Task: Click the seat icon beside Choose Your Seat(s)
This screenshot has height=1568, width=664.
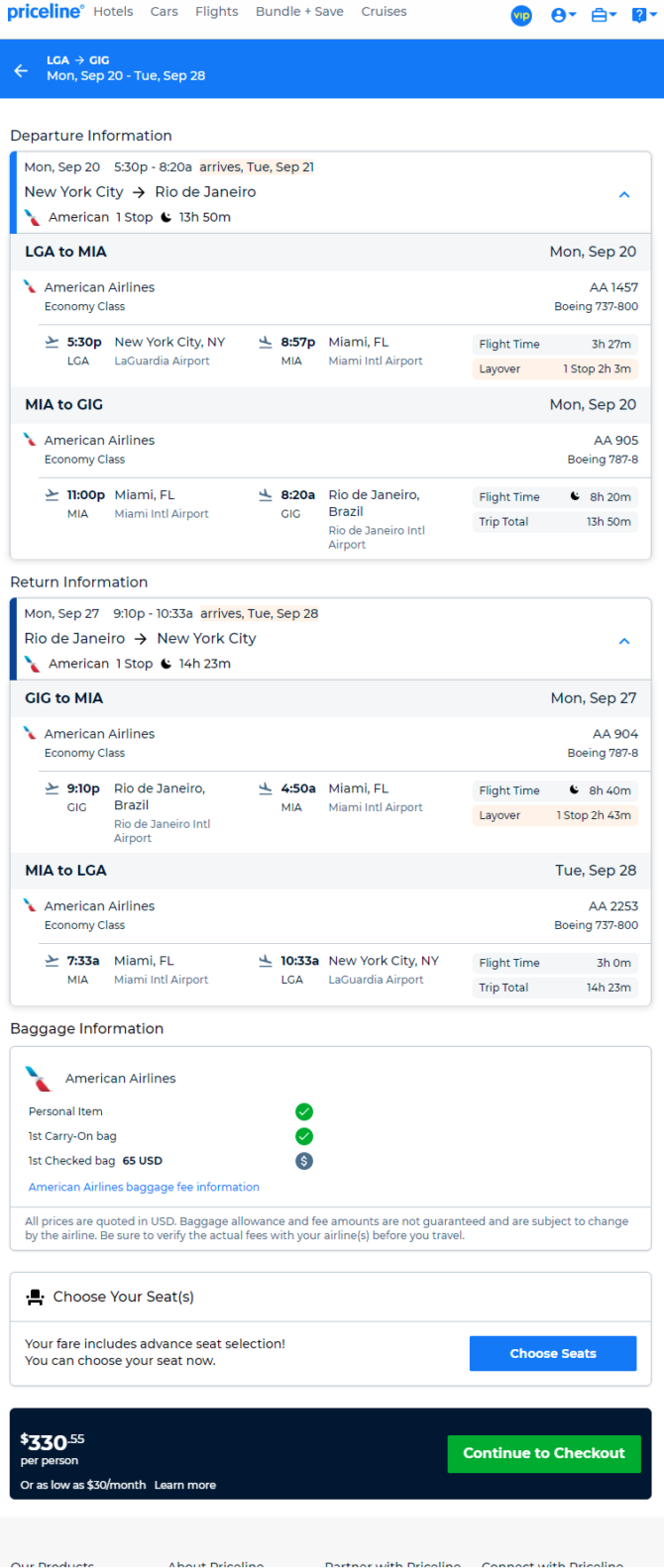Action: click(x=36, y=1297)
